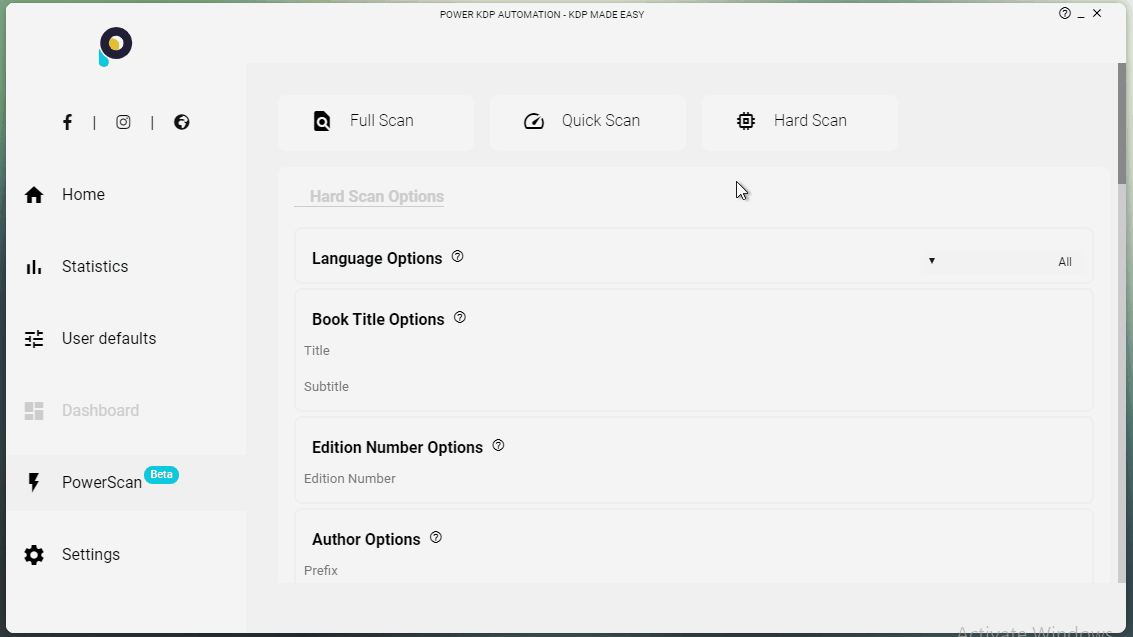The height and width of the screenshot is (637, 1133).
Task: Click the Statistics bar chart icon
Action: [x=34, y=267]
